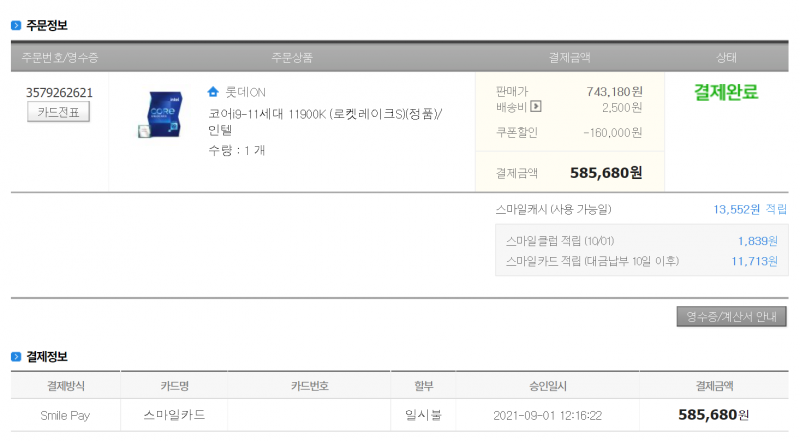This screenshot has width=800, height=441.
Task: Click the 11,713원 스마일카드 적립 amount
Action: coord(755,261)
